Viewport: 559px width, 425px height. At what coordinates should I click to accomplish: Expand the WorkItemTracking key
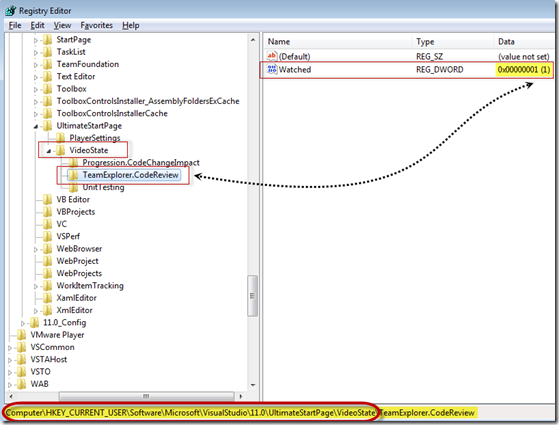[x=36, y=286]
